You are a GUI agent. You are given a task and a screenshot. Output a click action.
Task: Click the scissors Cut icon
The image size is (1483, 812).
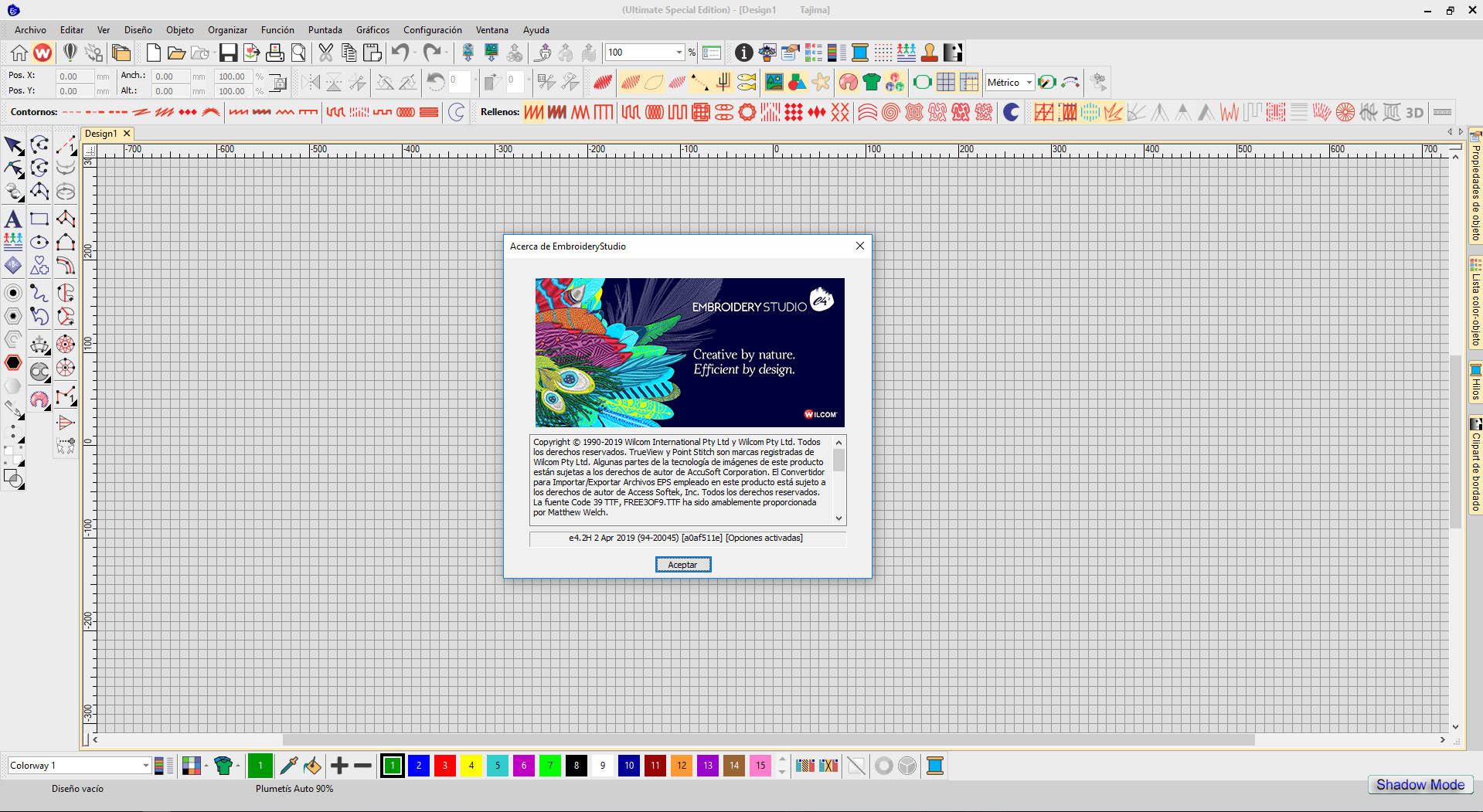click(x=325, y=53)
